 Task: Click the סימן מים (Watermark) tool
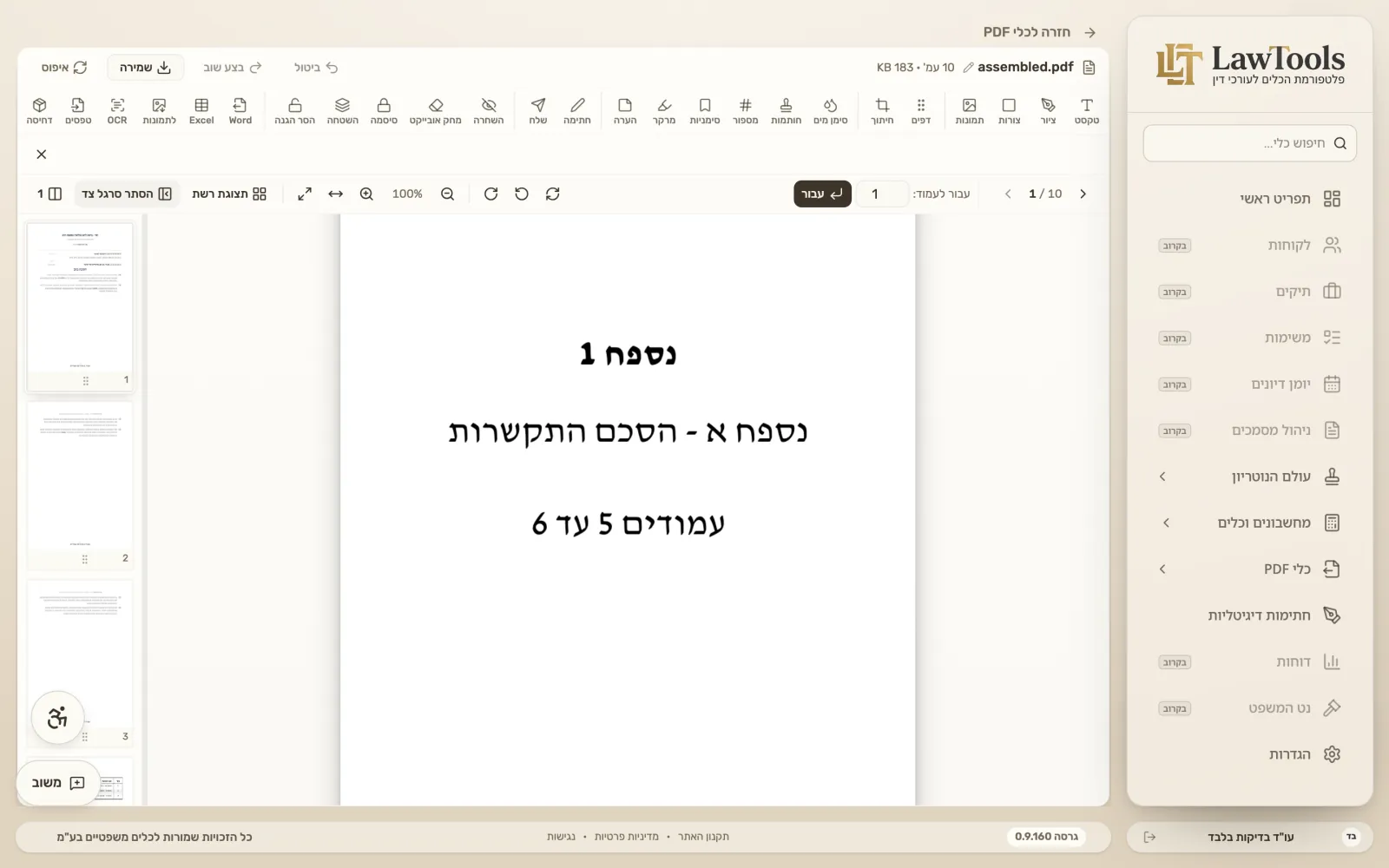coord(830,111)
